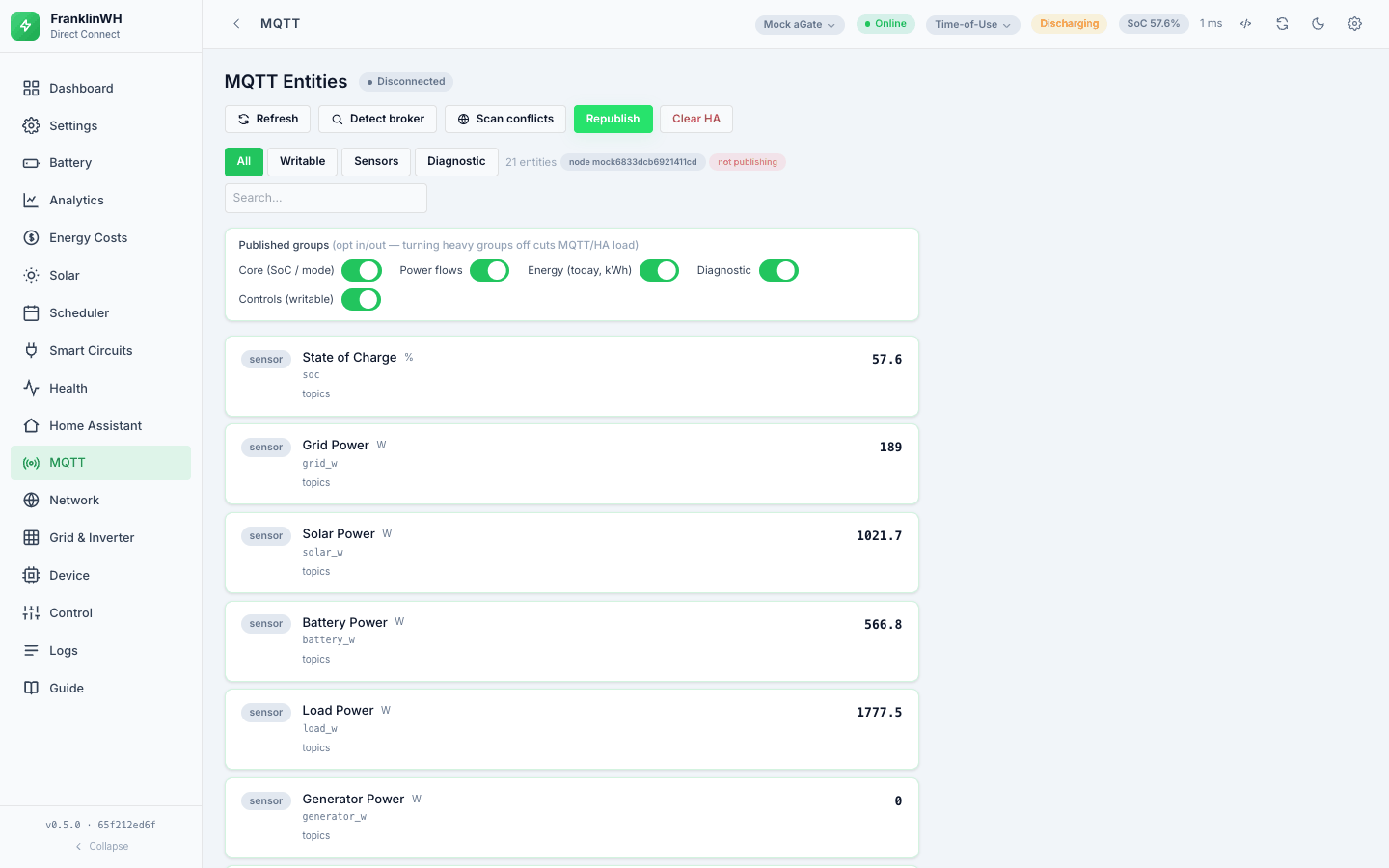Click the Network globe icon
The width and height of the screenshot is (1389, 868).
(31, 501)
